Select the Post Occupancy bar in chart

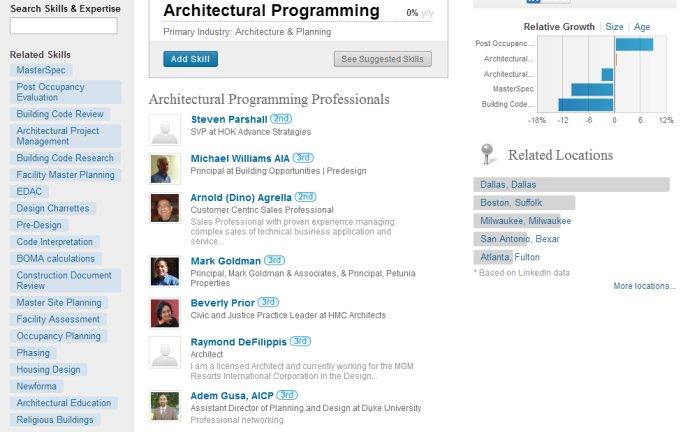[x=634, y=44]
